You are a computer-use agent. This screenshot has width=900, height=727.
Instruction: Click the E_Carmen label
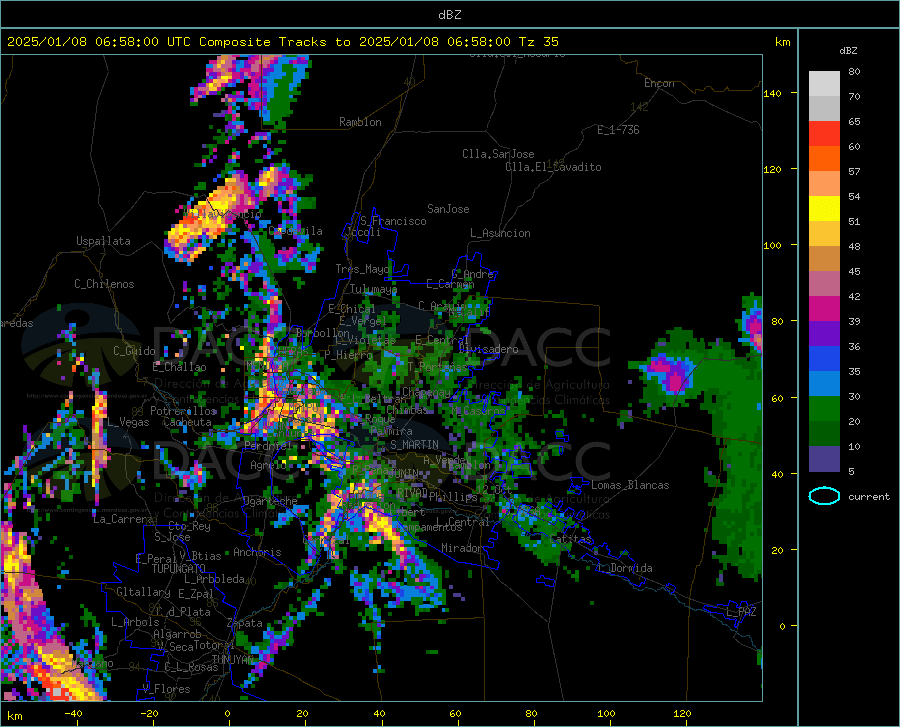(450, 284)
